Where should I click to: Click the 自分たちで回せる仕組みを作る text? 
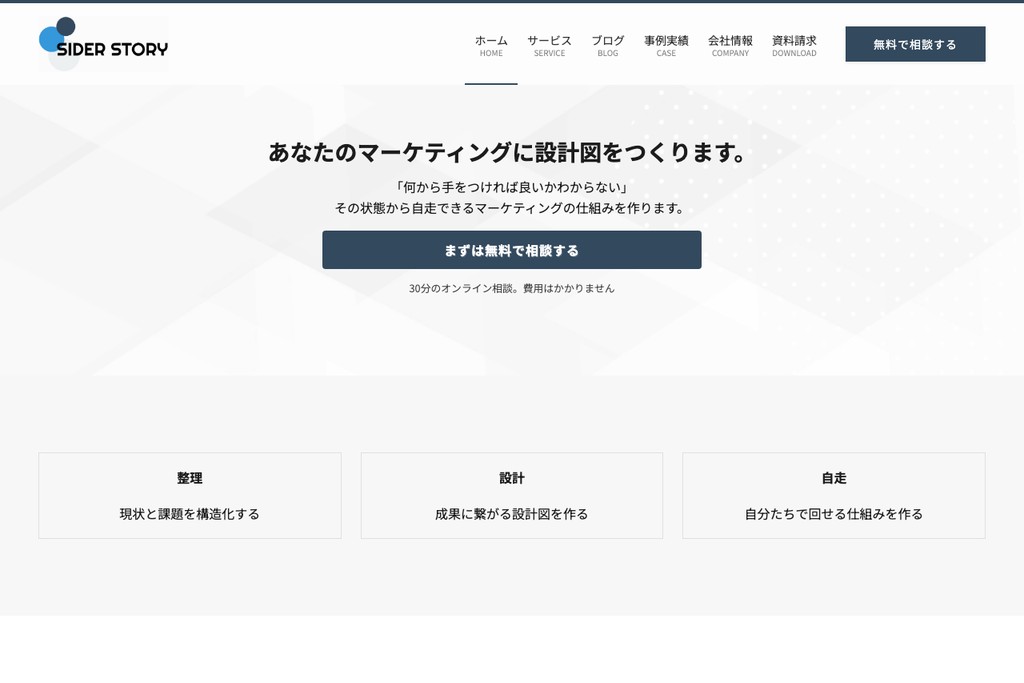[x=833, y=512]
